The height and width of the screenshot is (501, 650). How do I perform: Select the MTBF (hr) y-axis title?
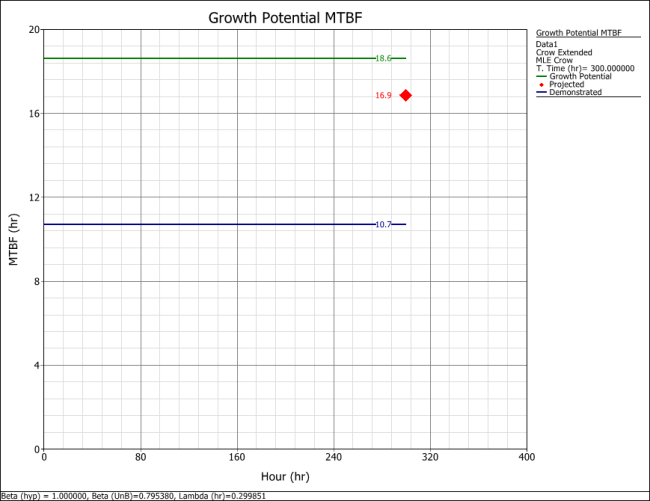[x=14, y=239]
